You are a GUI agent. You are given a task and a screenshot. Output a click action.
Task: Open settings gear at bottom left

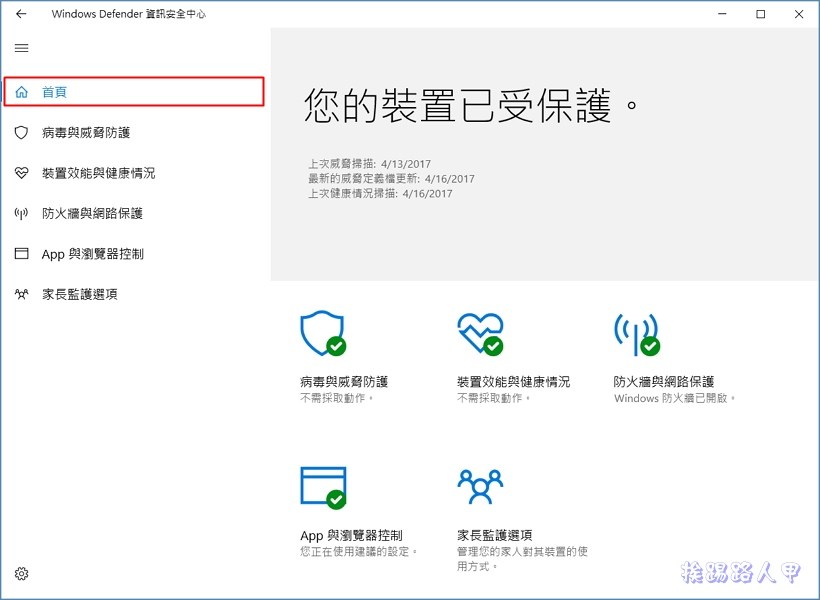pyautogui.click(x=21, y=573)
